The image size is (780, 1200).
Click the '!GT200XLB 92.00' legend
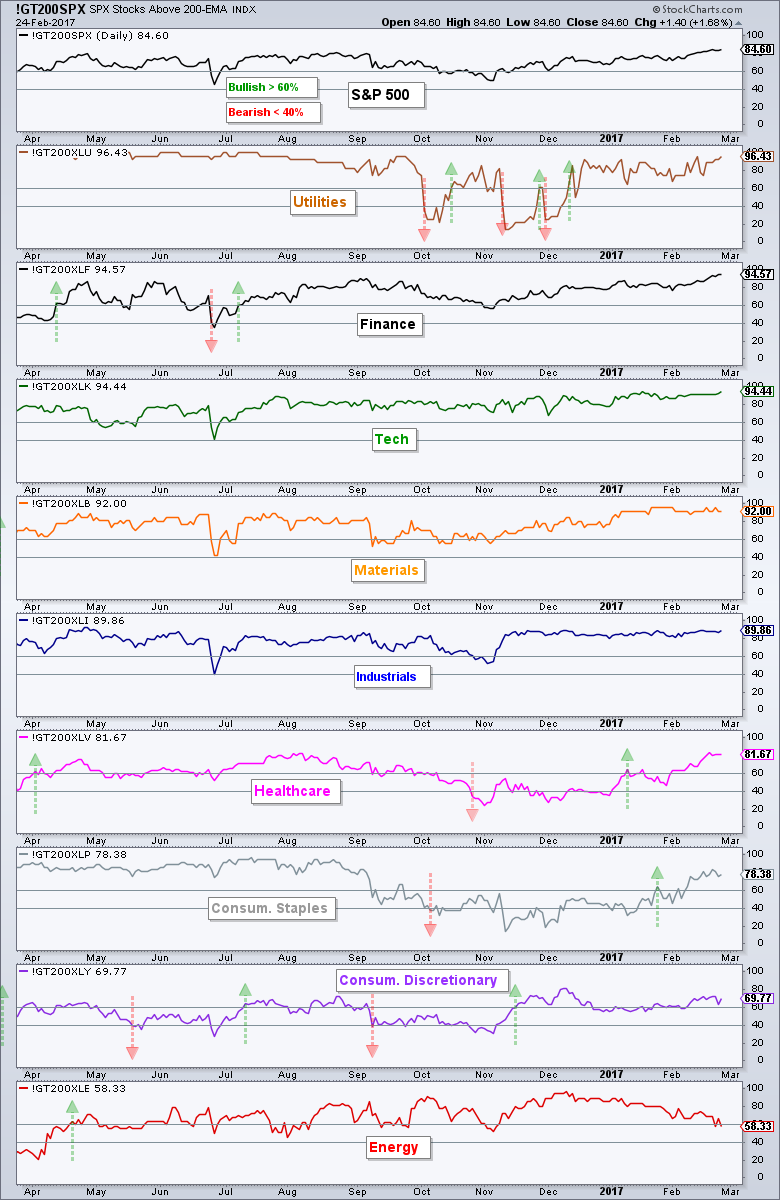click(x=75, y=503)
